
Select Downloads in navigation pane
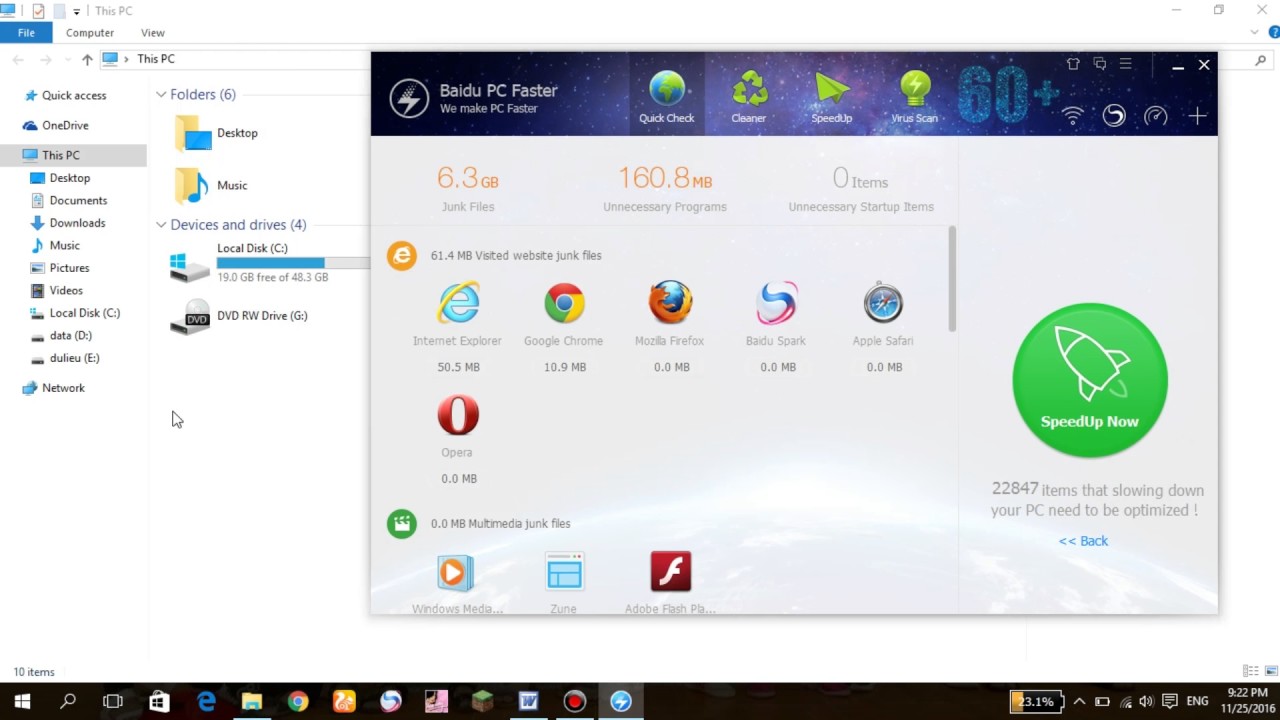tap(77, 223)
